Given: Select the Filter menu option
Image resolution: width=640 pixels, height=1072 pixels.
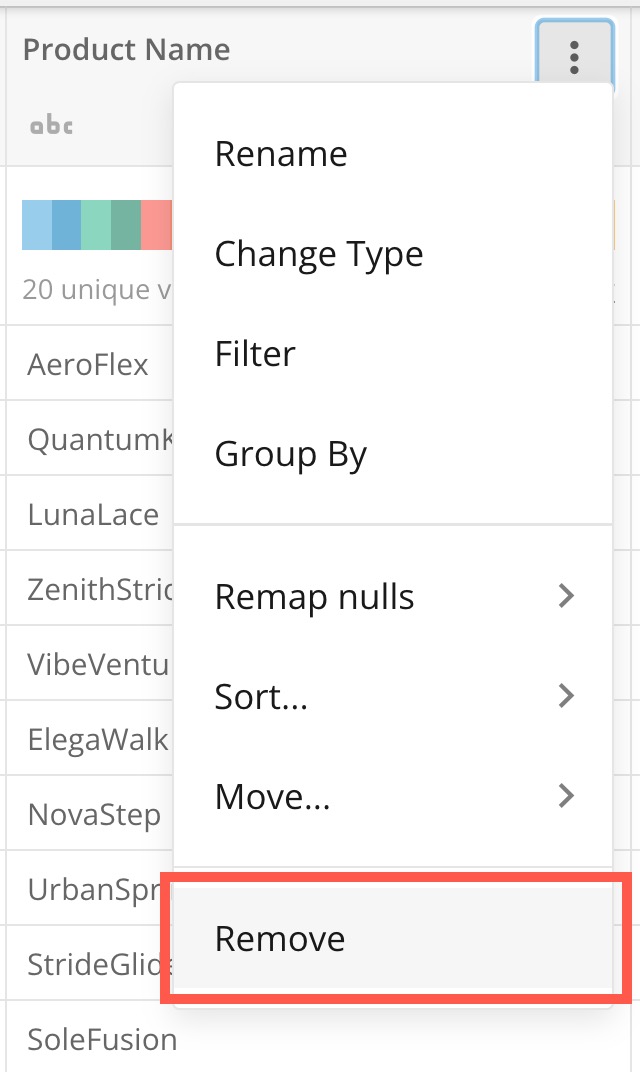Looking at the screenshot, I should click(255, 354).
